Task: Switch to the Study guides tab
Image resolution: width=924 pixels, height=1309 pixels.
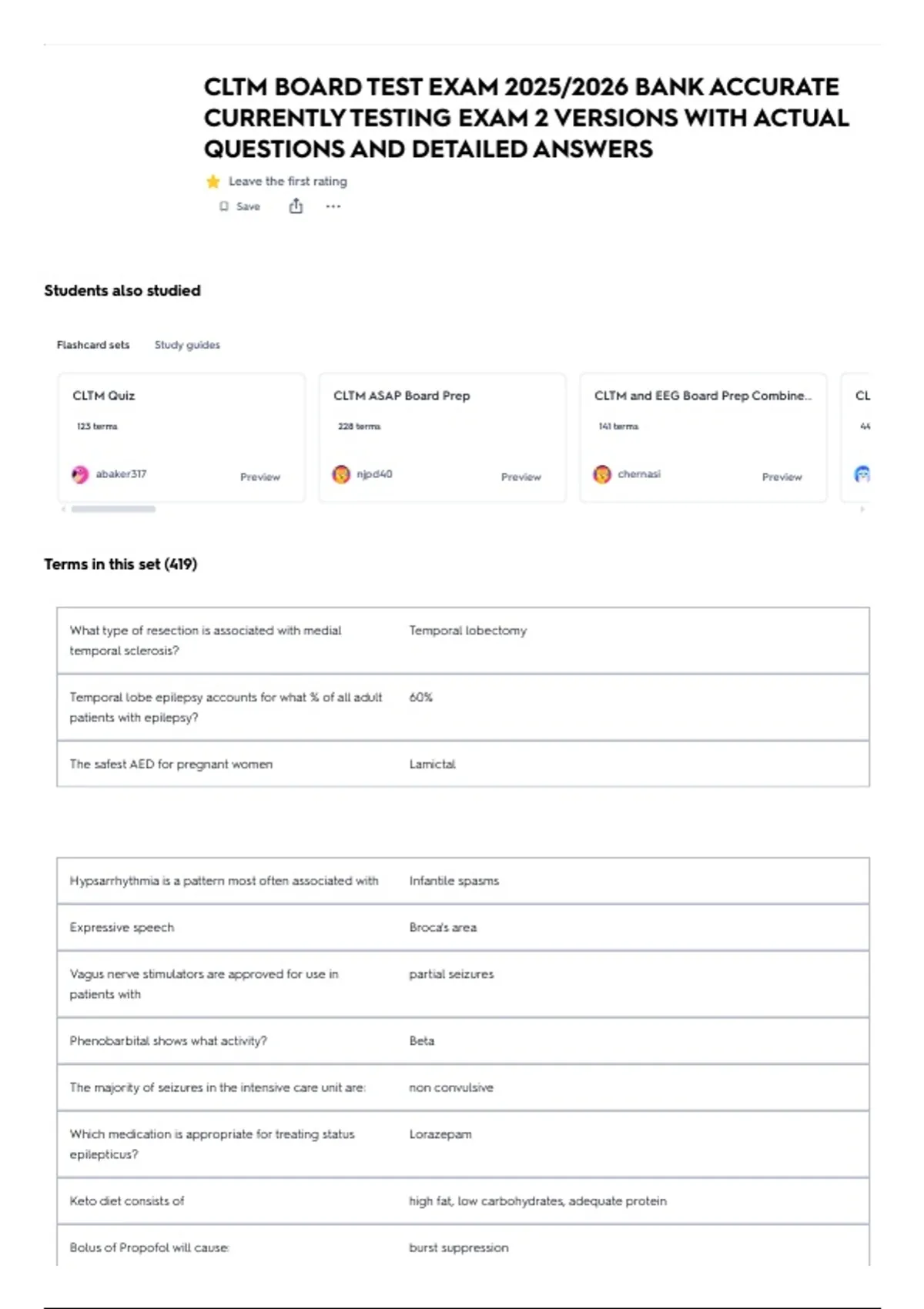Action: coord(187,345)
